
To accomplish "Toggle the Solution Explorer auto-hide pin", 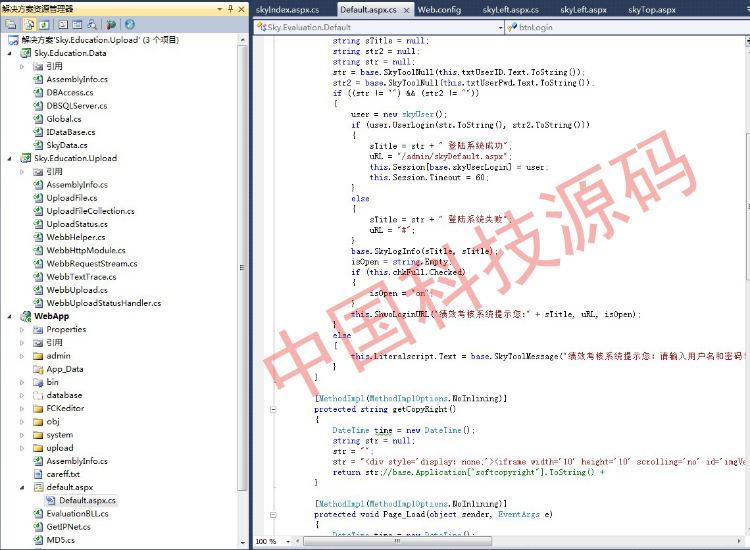I will (230, 9).
